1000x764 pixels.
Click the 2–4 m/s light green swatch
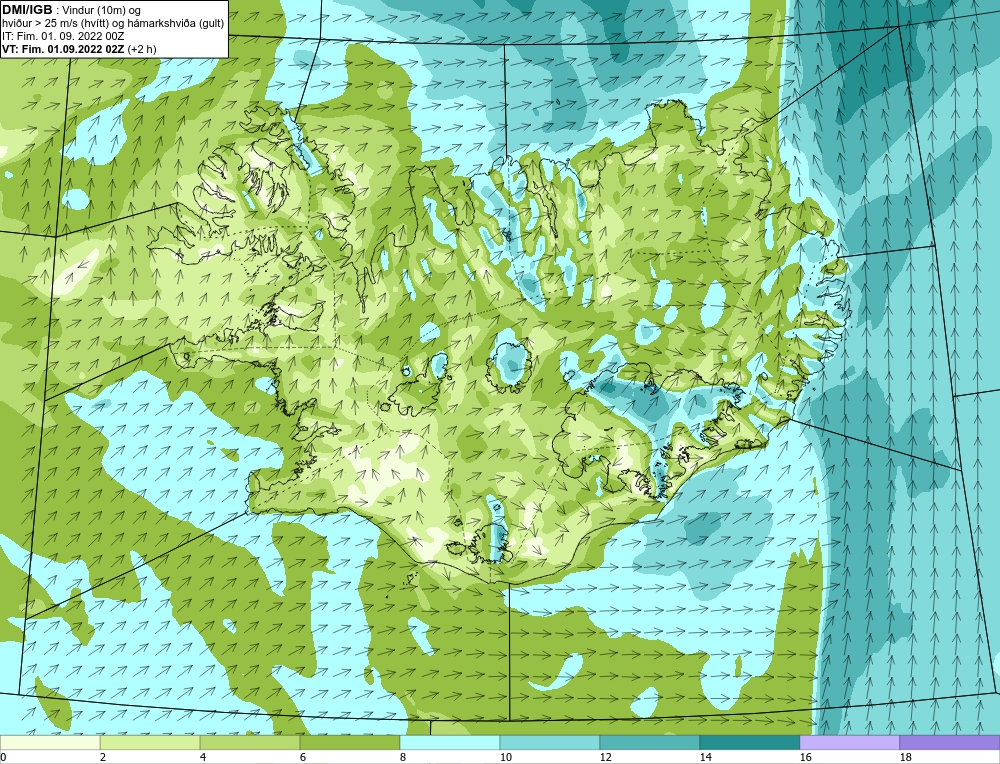coord(150,742)
